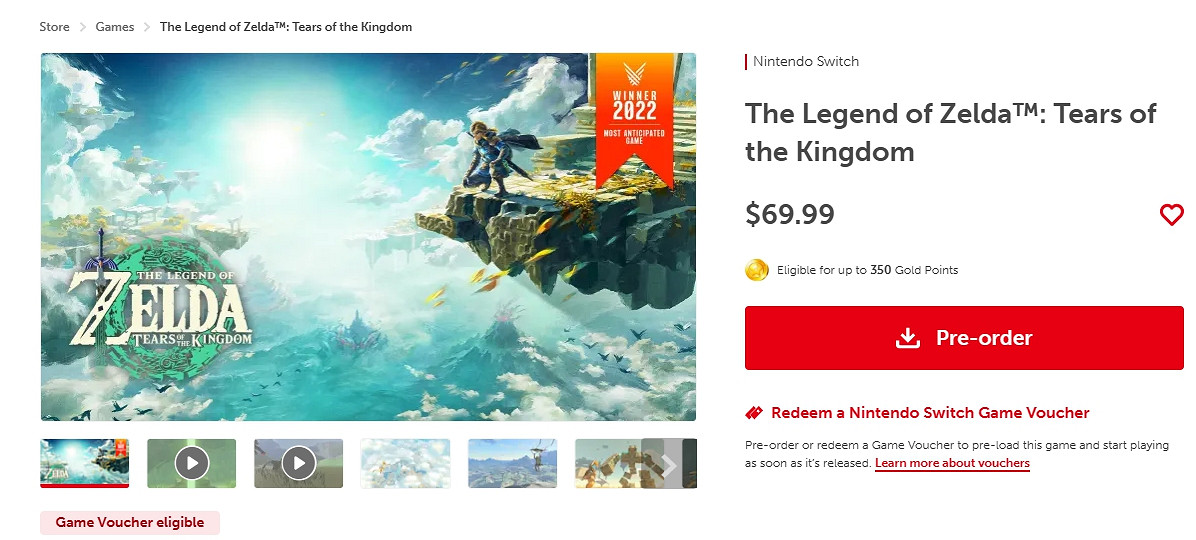Select the Link skydiving clouds thumbnail
Screen dimensions: 1196x540
pos(405,463)
